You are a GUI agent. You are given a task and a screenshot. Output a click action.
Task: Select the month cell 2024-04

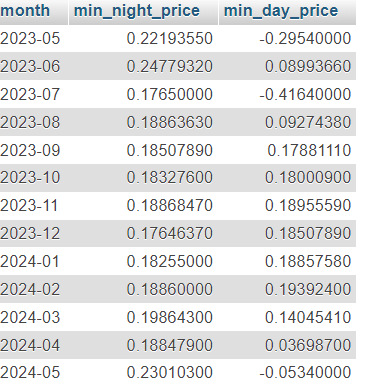(x=30, y=345)
